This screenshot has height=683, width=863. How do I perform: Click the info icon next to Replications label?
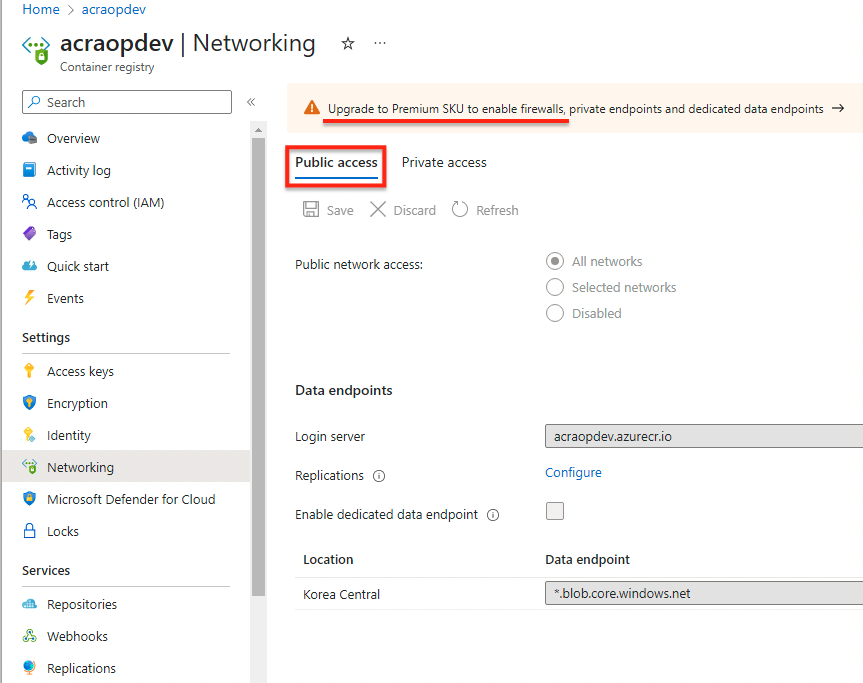(379, 476)
